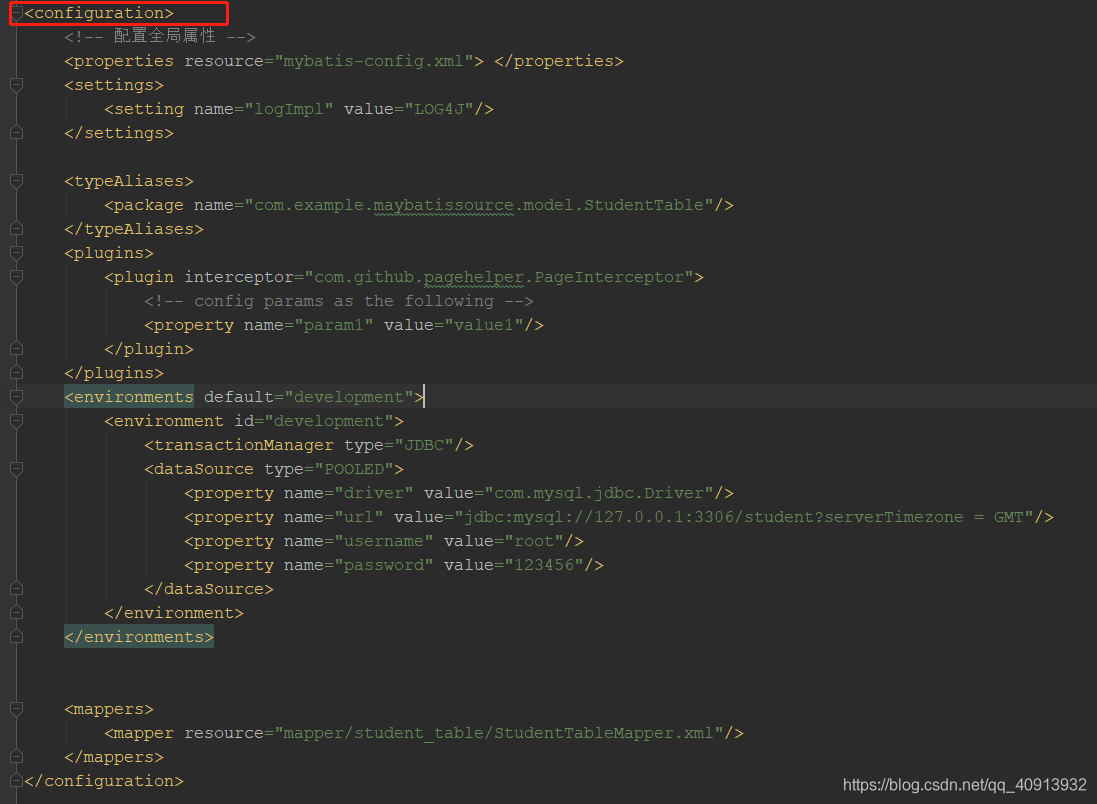Click fold marker beside closing </typeAliases>
The height and width of the screenshot is (804, 1097).
[17, 229]
